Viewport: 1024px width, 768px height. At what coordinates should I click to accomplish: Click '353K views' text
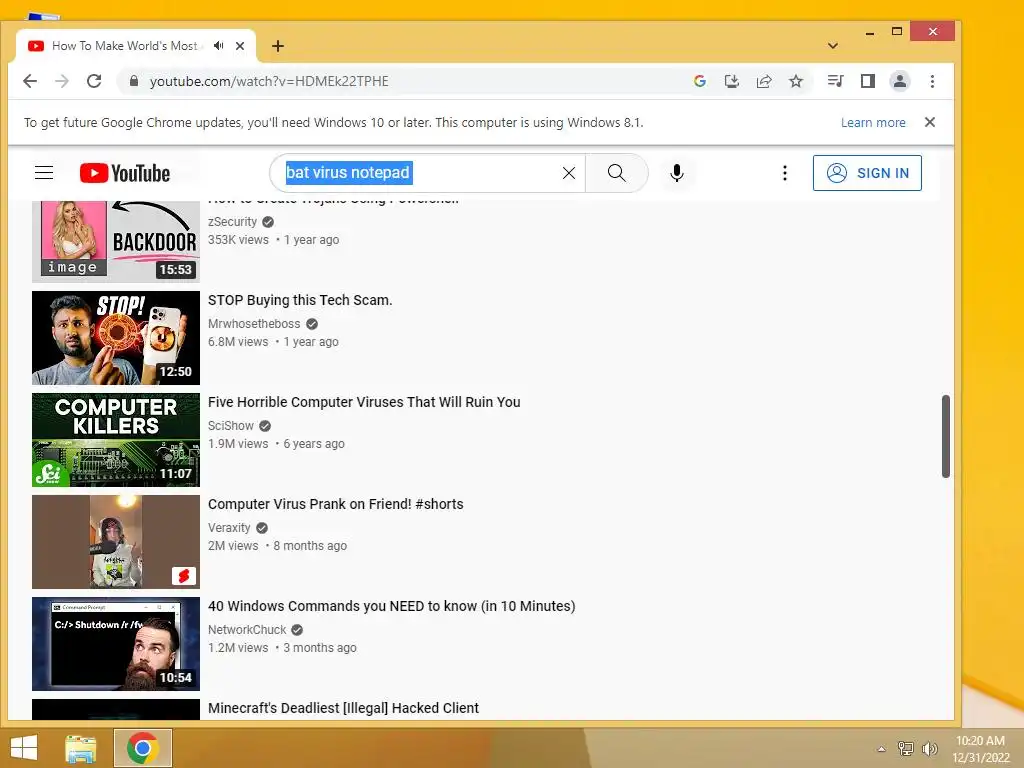tap(238, 240)
